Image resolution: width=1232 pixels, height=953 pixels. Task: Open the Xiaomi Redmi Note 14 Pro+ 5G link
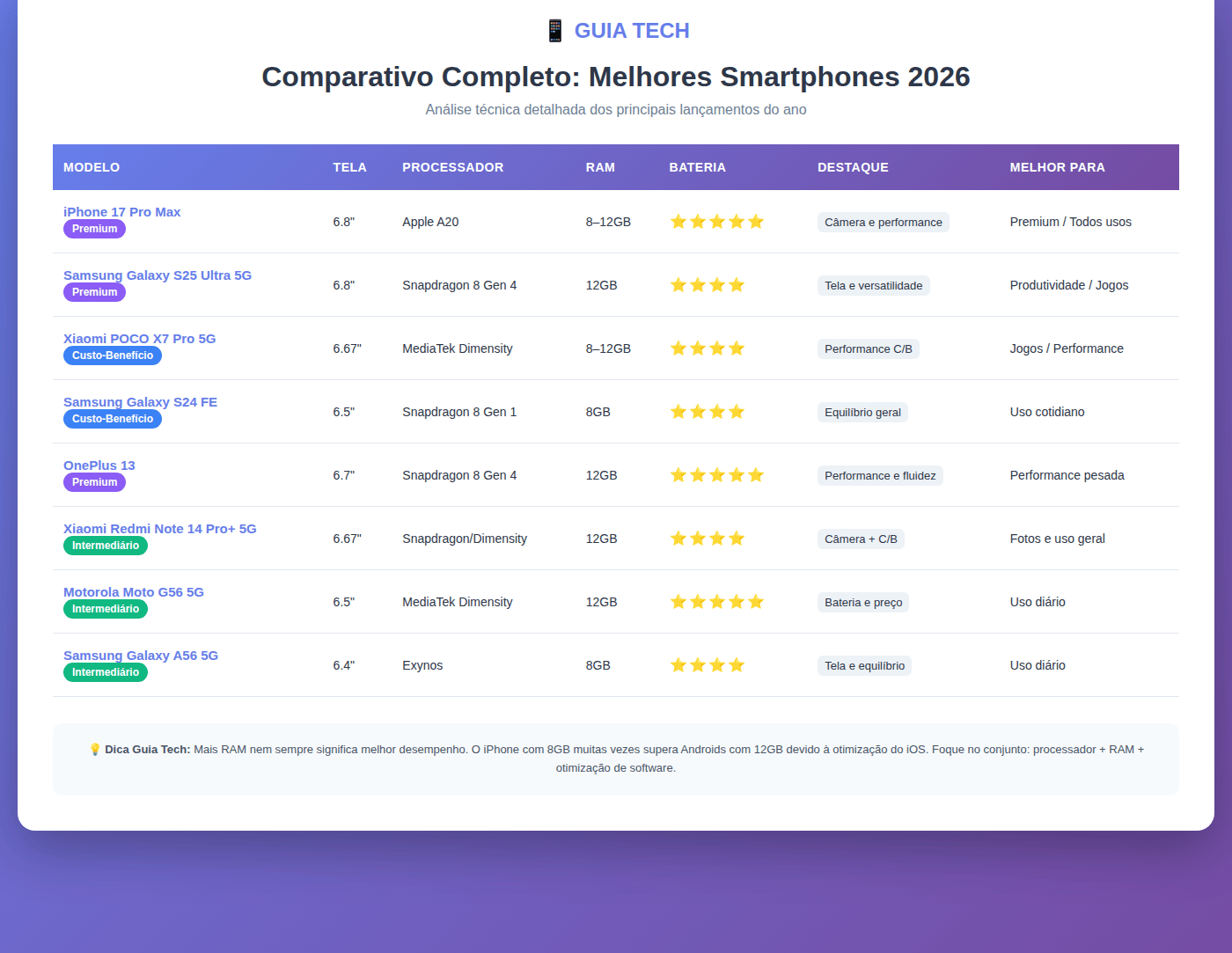160,529
